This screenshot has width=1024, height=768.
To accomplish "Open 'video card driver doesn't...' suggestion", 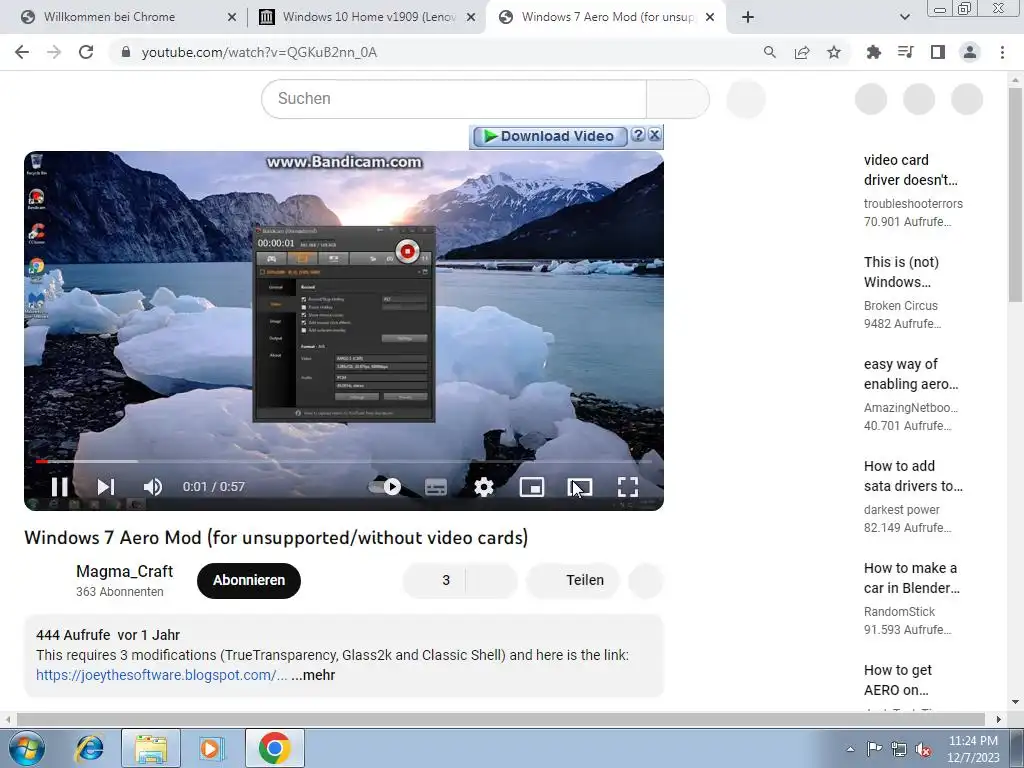I will click(x=910, y=170).
